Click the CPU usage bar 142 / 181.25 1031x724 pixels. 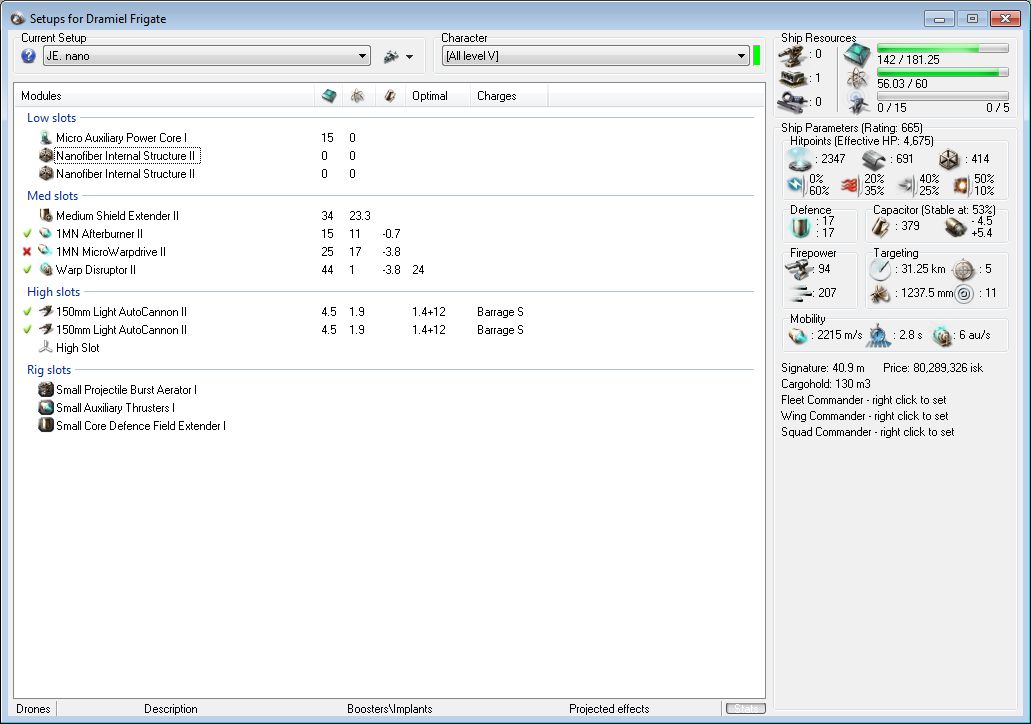942,49
